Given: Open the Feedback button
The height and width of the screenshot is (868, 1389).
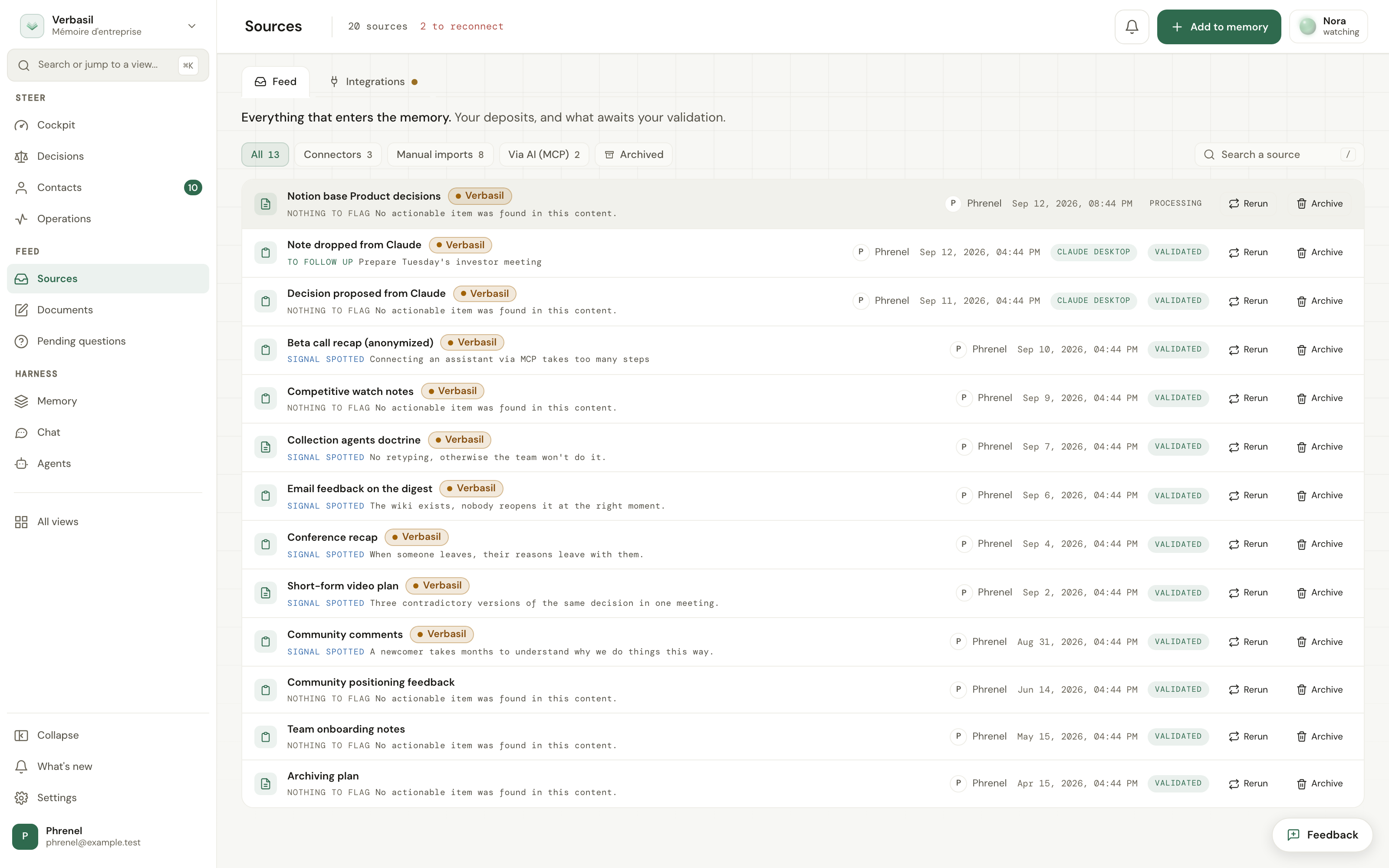Looking at the screenshot, I should click(x=1323, y=835).
